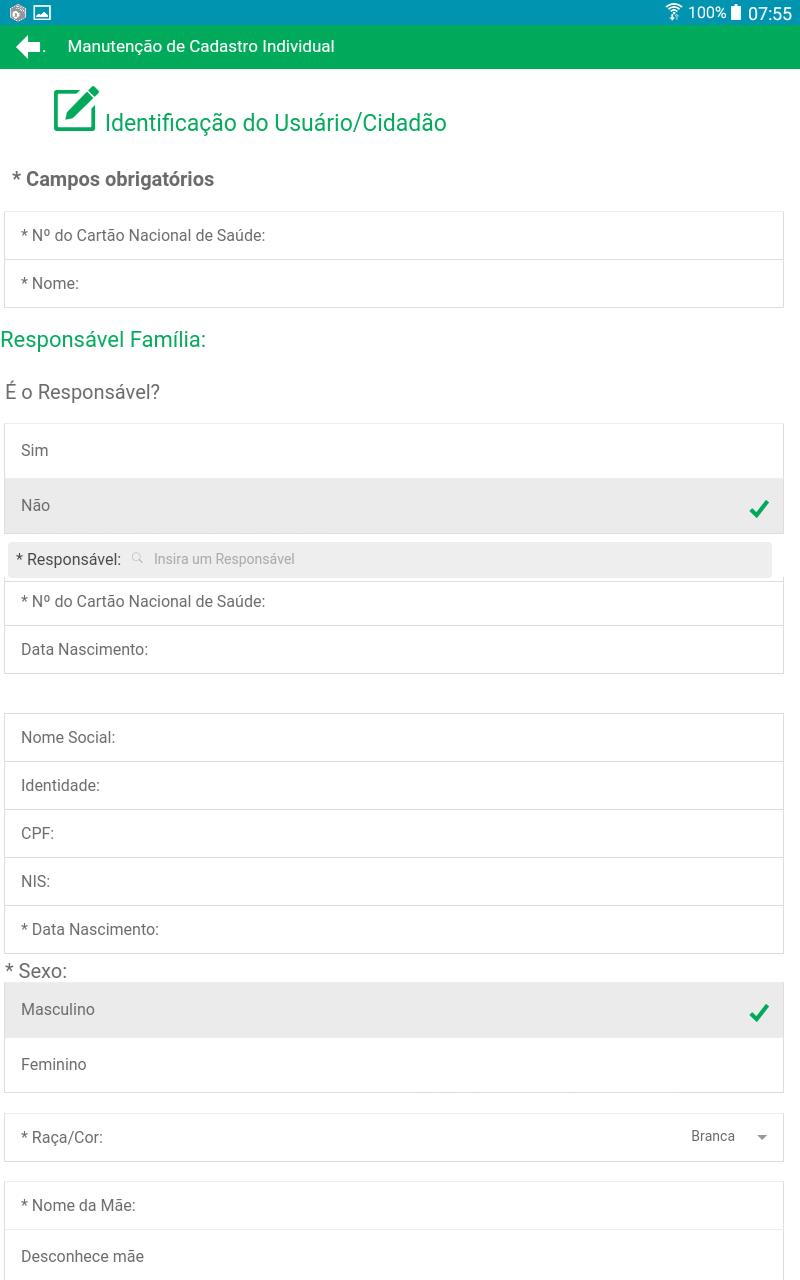Viewport: 800px width, 1280px height.
Task: Toggle Desconhece mãe option
Action: point(394,1255)
